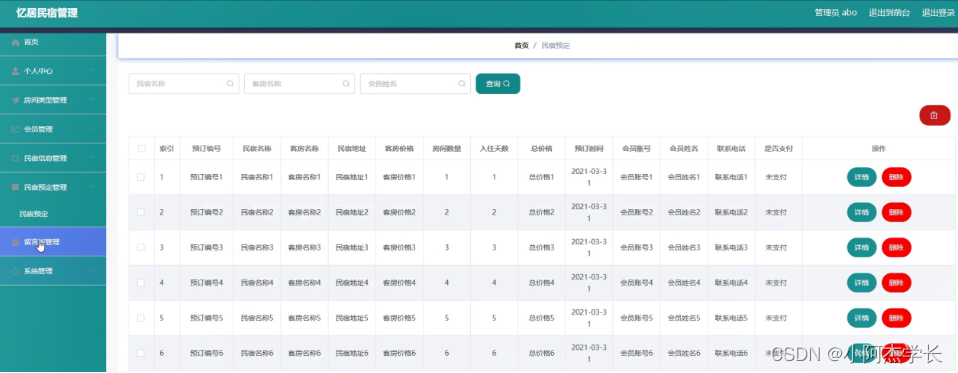The width and height of the screenshot is (958, 373).
Task: Click the magnifier icon in 民宿名称 field
Action: coord(230,84)
